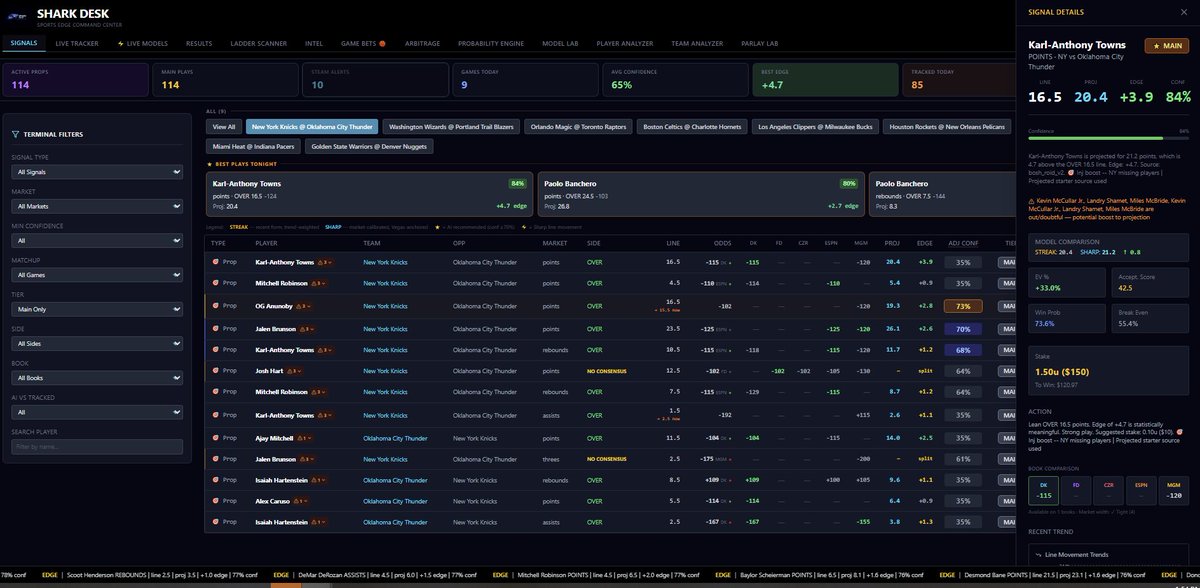
Task: Switch to the Live Tracker tab
Action: pyautogui.click(x=77, y=44)
